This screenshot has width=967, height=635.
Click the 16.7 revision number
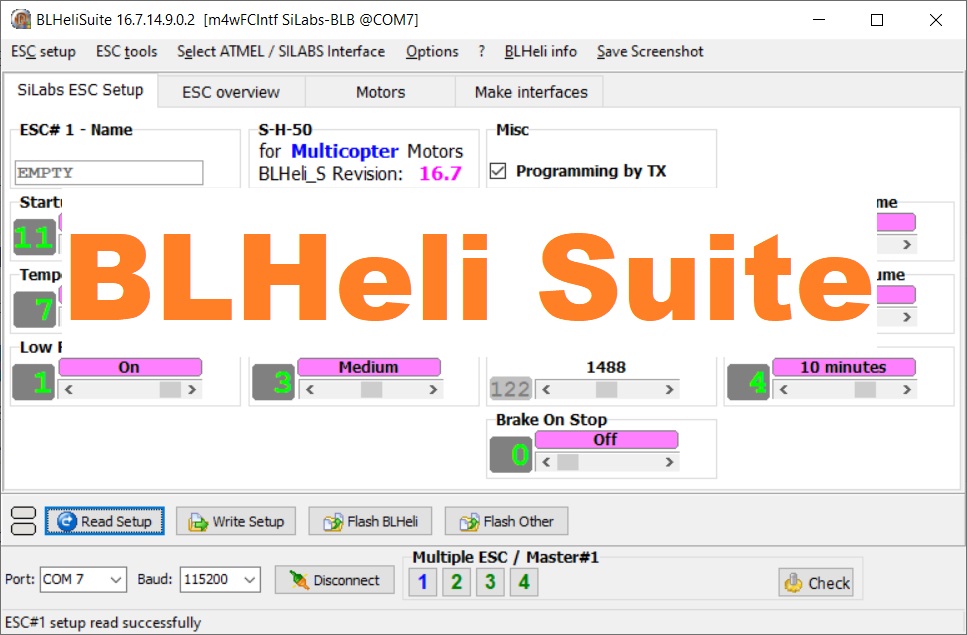[440, 174]
